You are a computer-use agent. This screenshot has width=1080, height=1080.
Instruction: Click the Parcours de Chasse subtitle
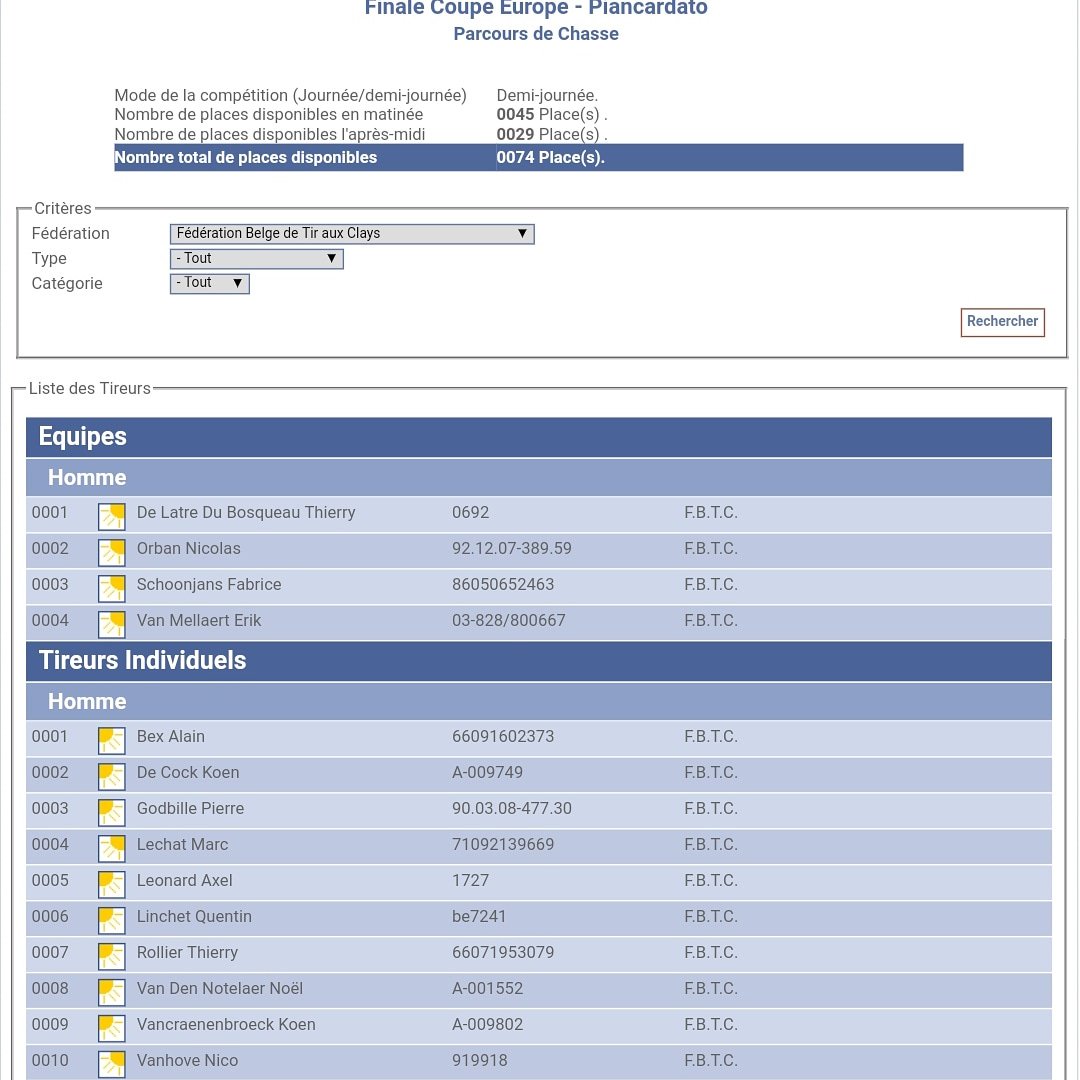pos(536,34)
